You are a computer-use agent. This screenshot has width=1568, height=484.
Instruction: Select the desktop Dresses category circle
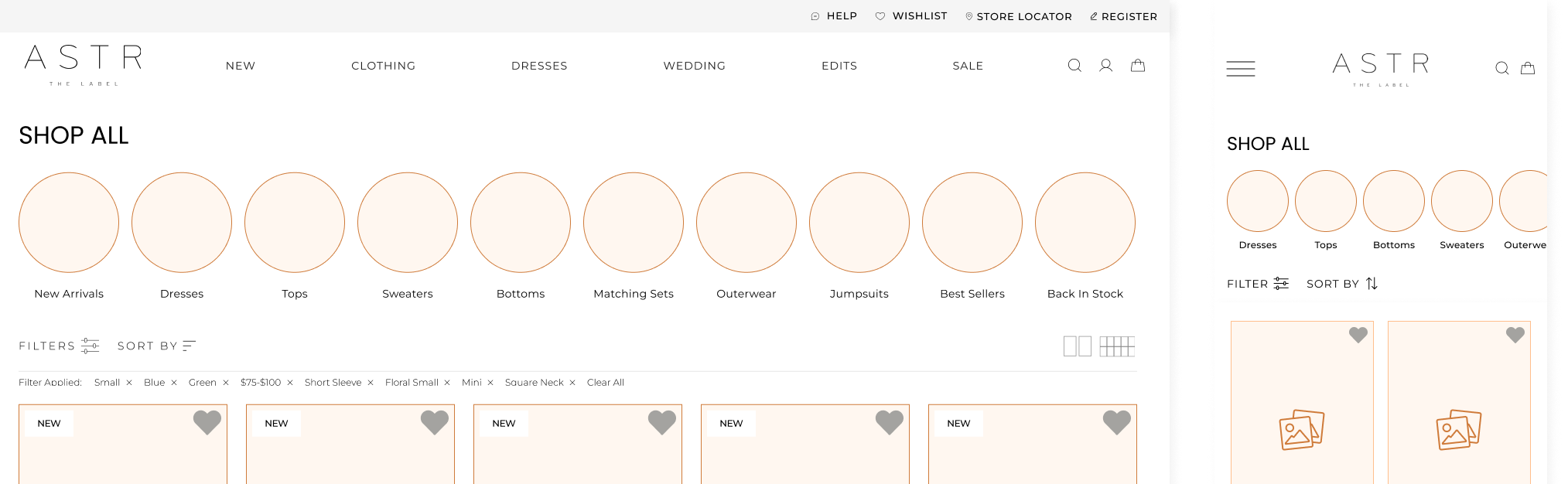point(182,223)
